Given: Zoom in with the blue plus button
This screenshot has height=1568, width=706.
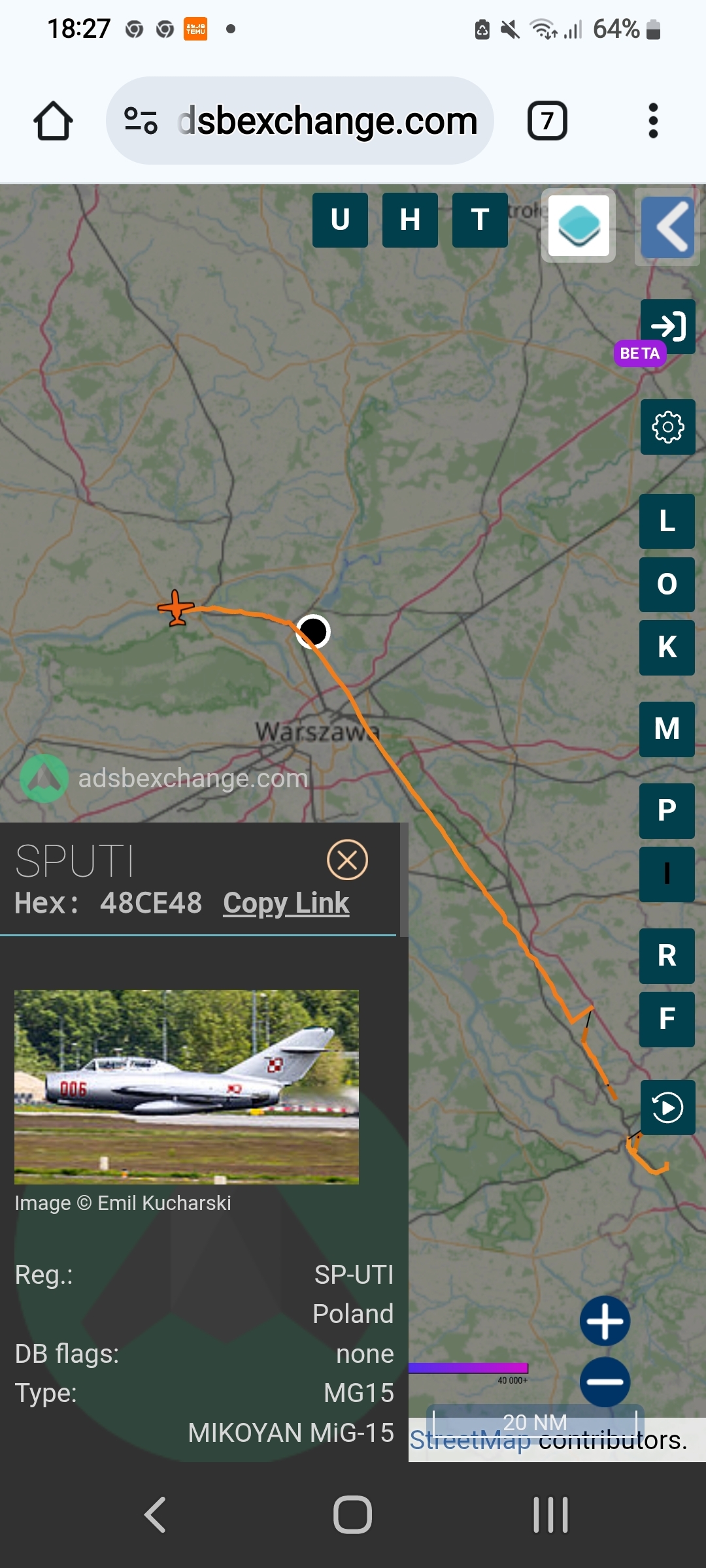Looking at the screenshot, I should pyautogui.click(x=605, y=1321).
